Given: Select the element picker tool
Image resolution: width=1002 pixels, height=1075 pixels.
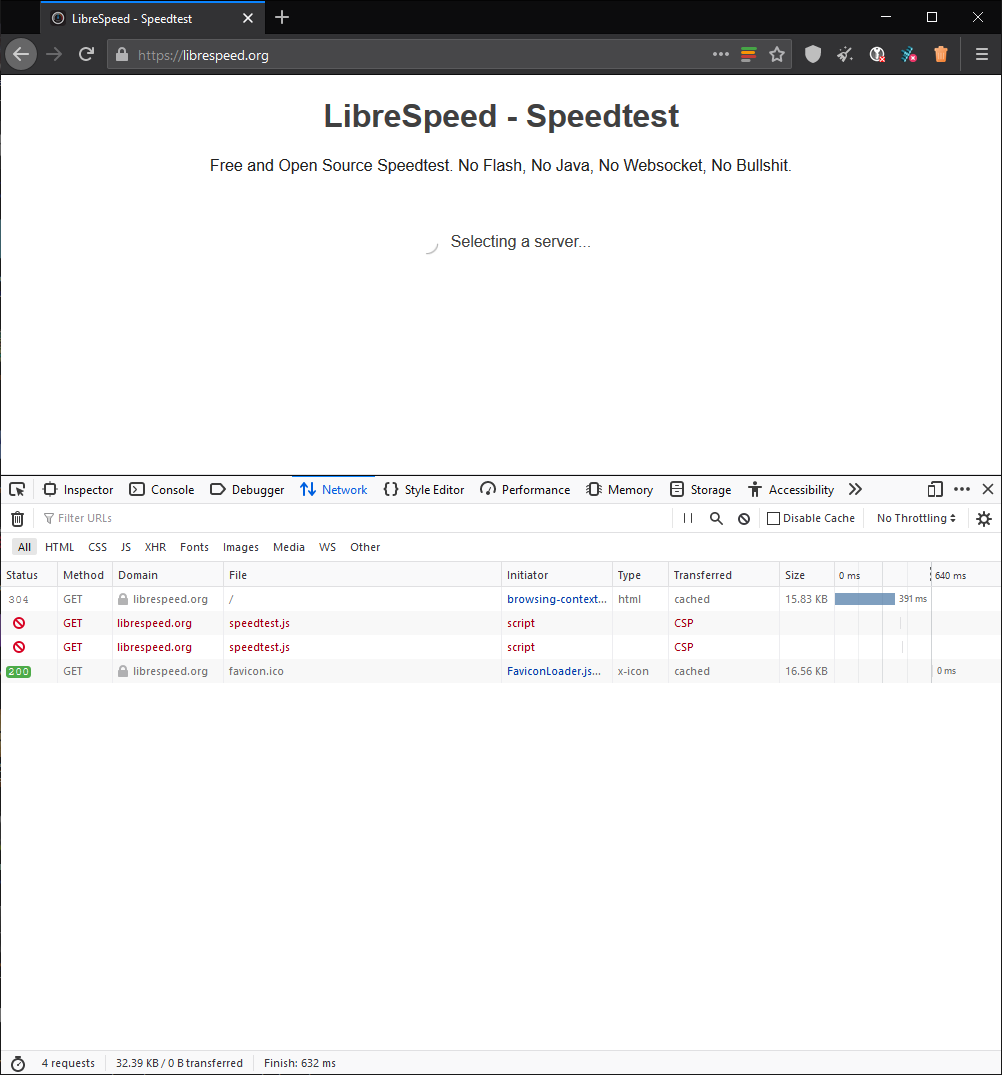Looking at the screenshot, I should pos(16,489).
